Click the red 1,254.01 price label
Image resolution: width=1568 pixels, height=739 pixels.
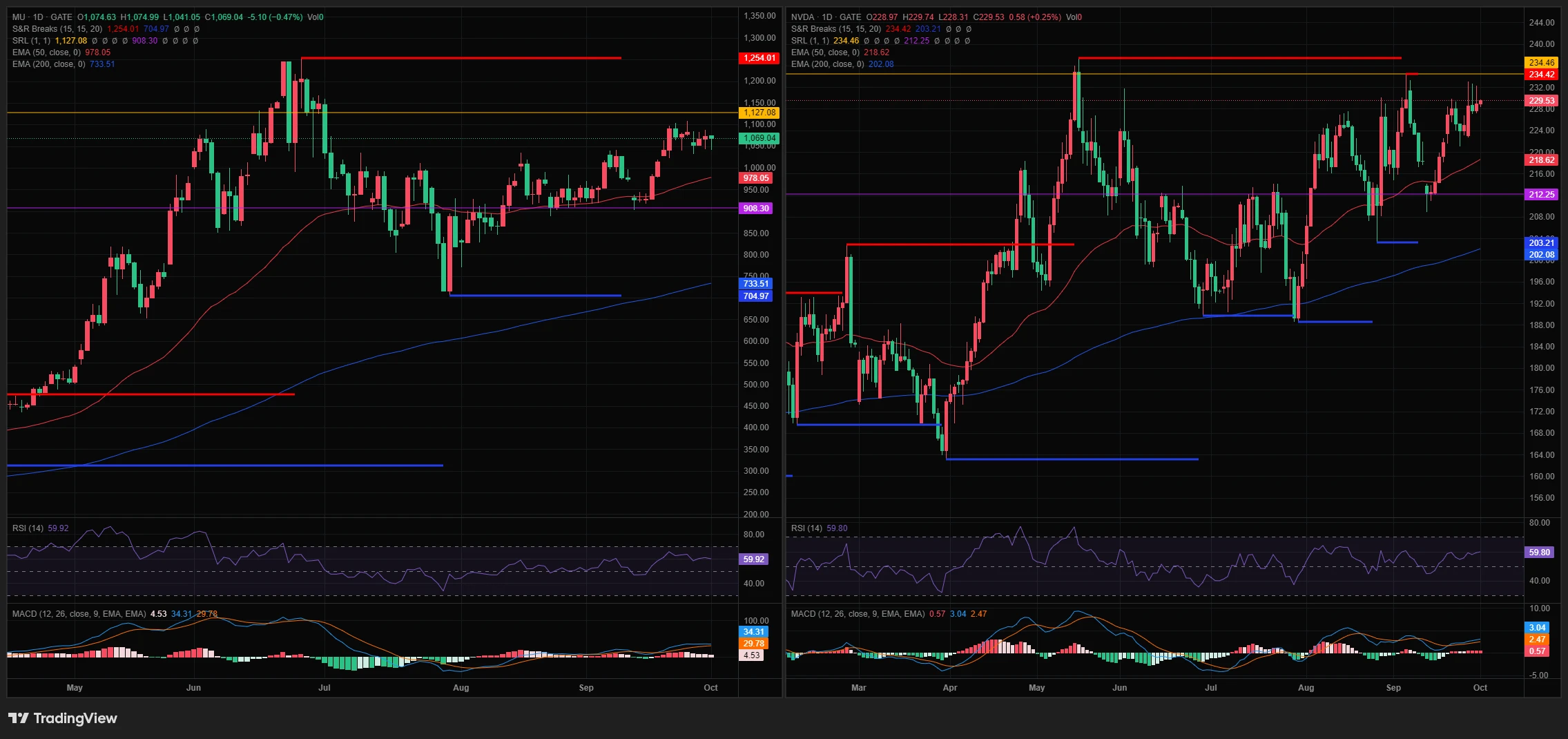click(759, 58)
